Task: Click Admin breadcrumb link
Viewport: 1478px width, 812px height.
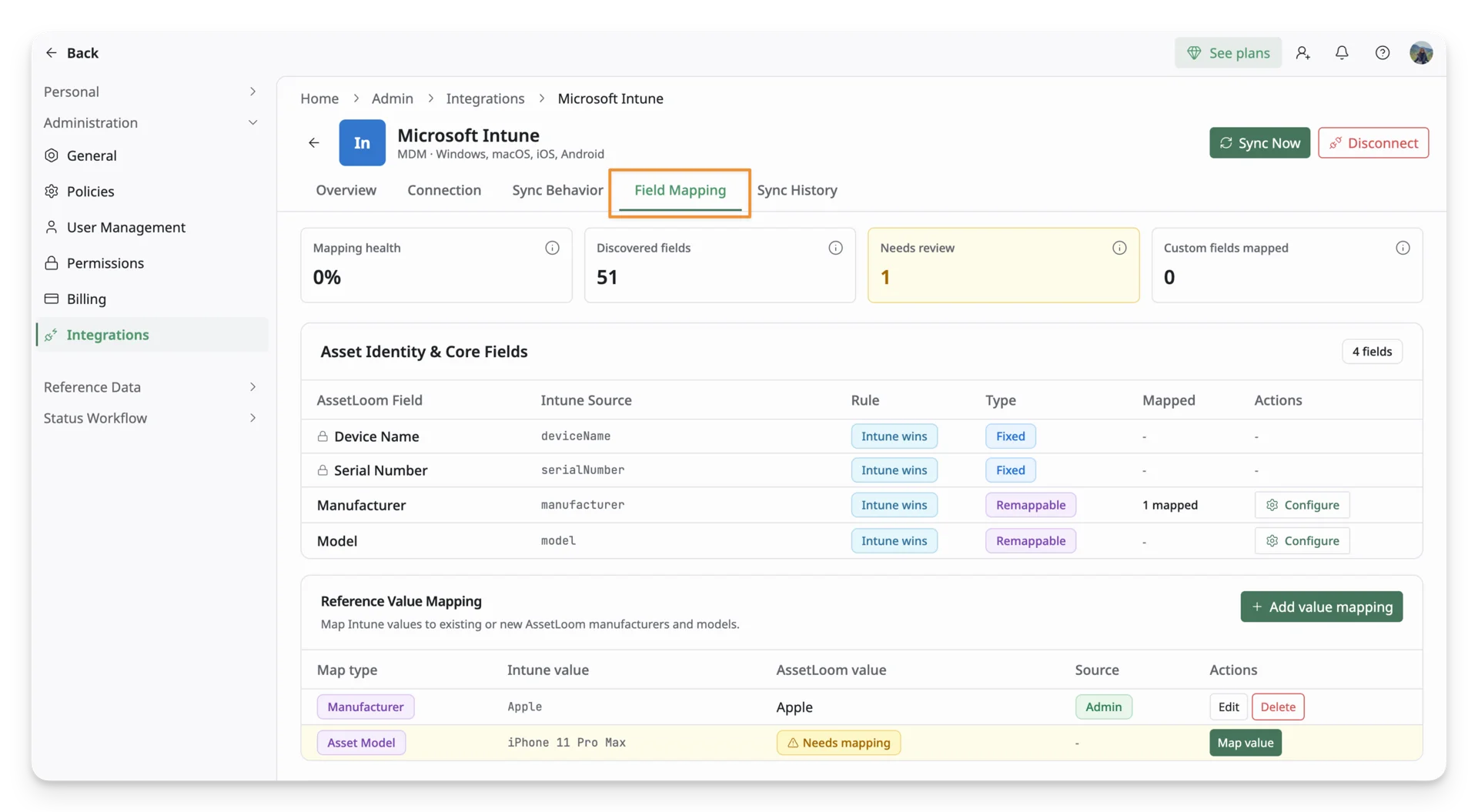Action: tap(392, 99)
